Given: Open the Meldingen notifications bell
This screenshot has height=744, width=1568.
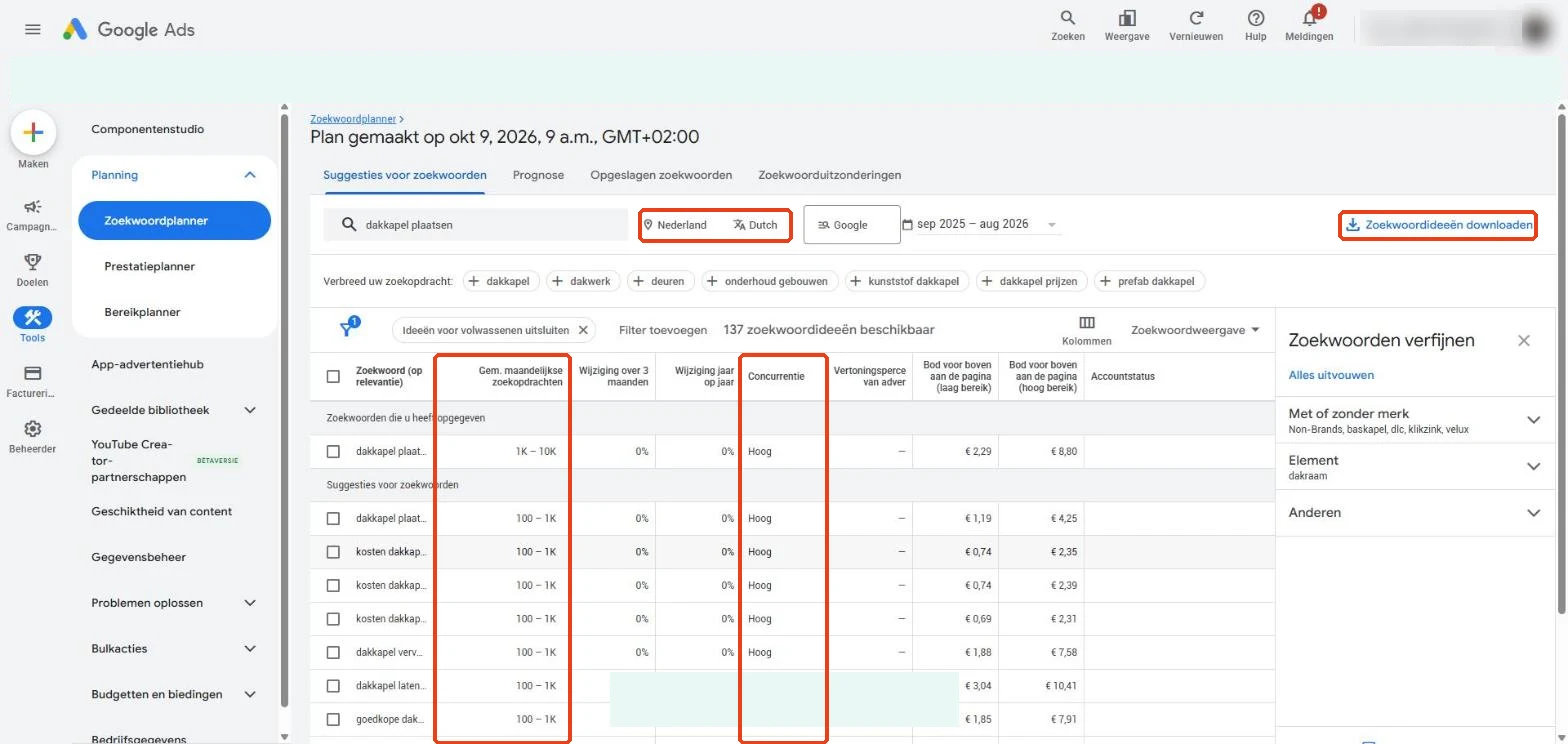Looking at the screenshot, I should pyautogui.click(x=1309, y=25).
